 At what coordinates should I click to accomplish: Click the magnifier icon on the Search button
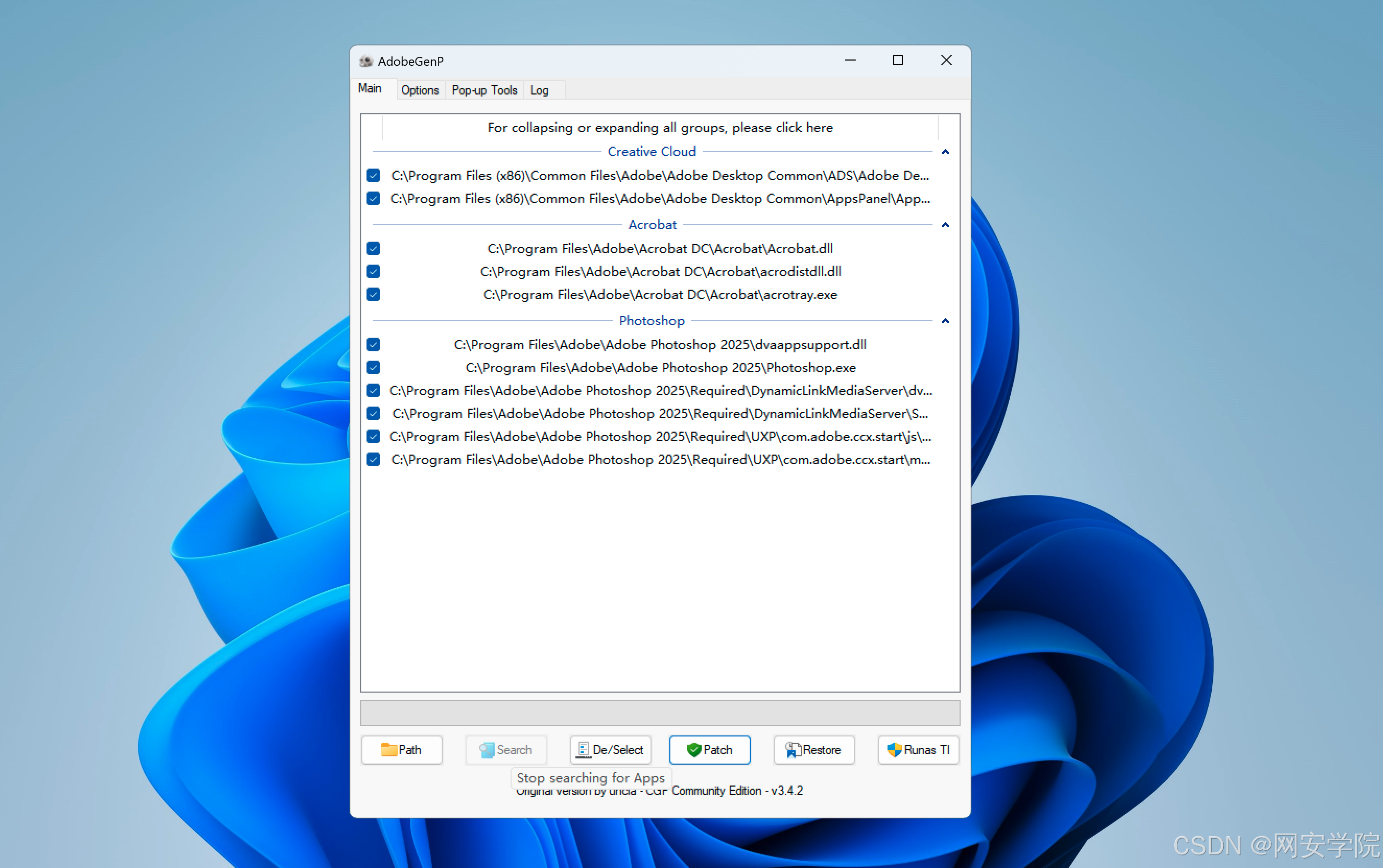point(487,750)
